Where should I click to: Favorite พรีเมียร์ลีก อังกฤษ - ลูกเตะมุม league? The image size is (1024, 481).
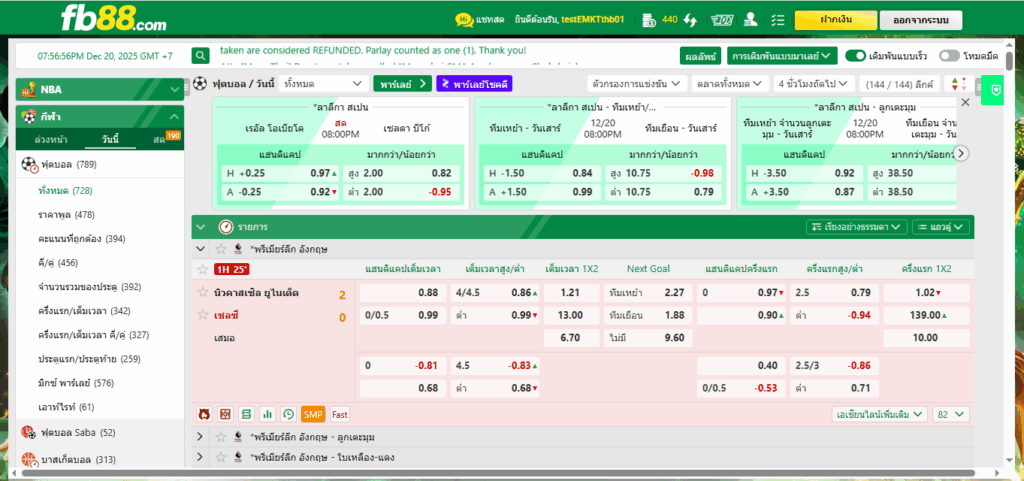[x=221, y=437]
